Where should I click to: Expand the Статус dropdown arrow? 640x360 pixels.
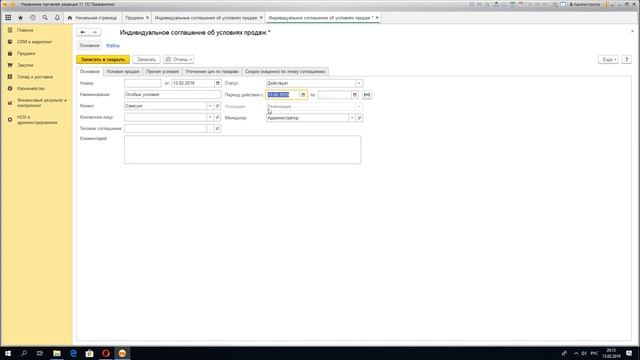(x=359, y=83)
